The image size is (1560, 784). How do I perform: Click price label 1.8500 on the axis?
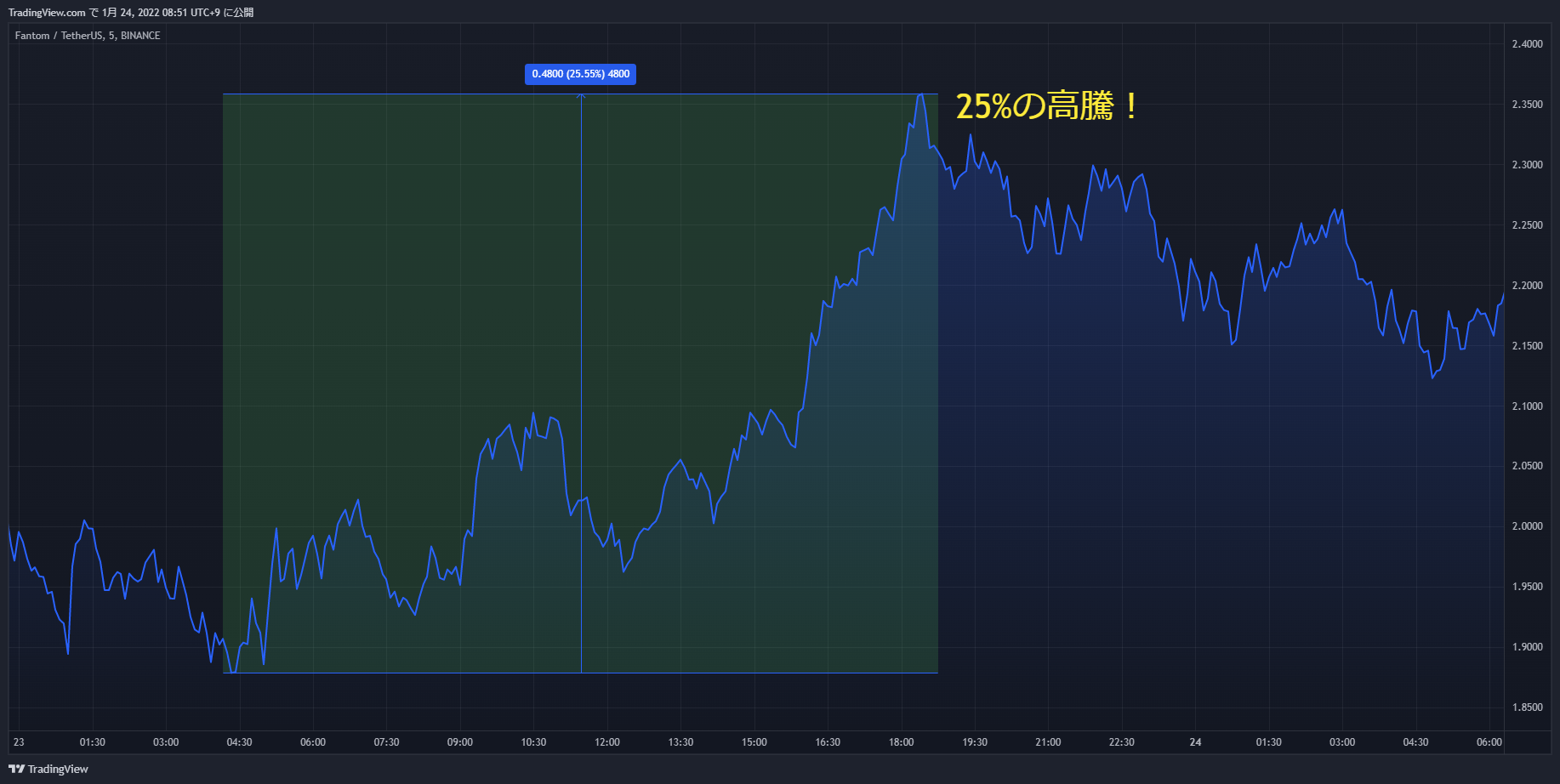tap(1527, 707)
